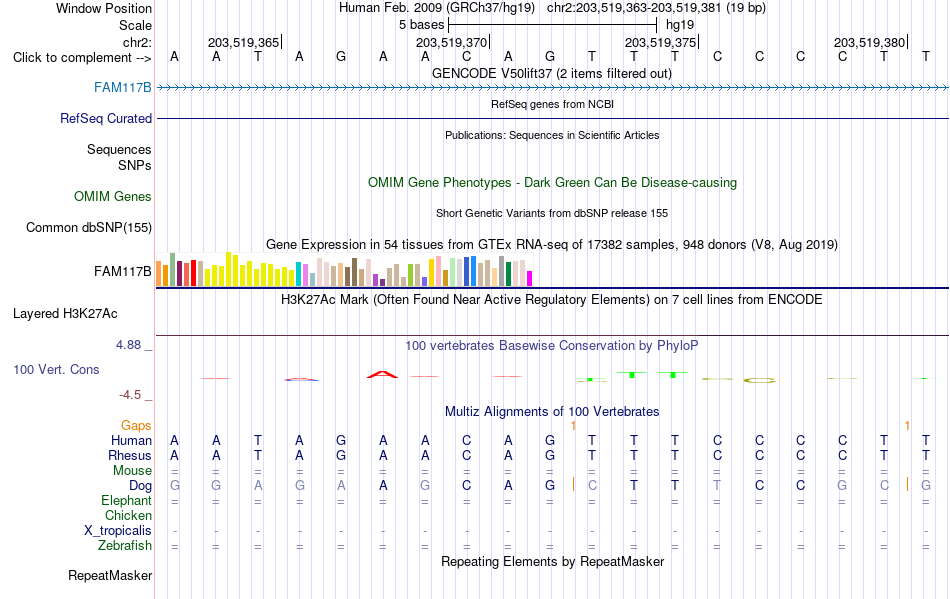
Task: Click the magenta last bar of GTEx chart
Action: (529, 279)
